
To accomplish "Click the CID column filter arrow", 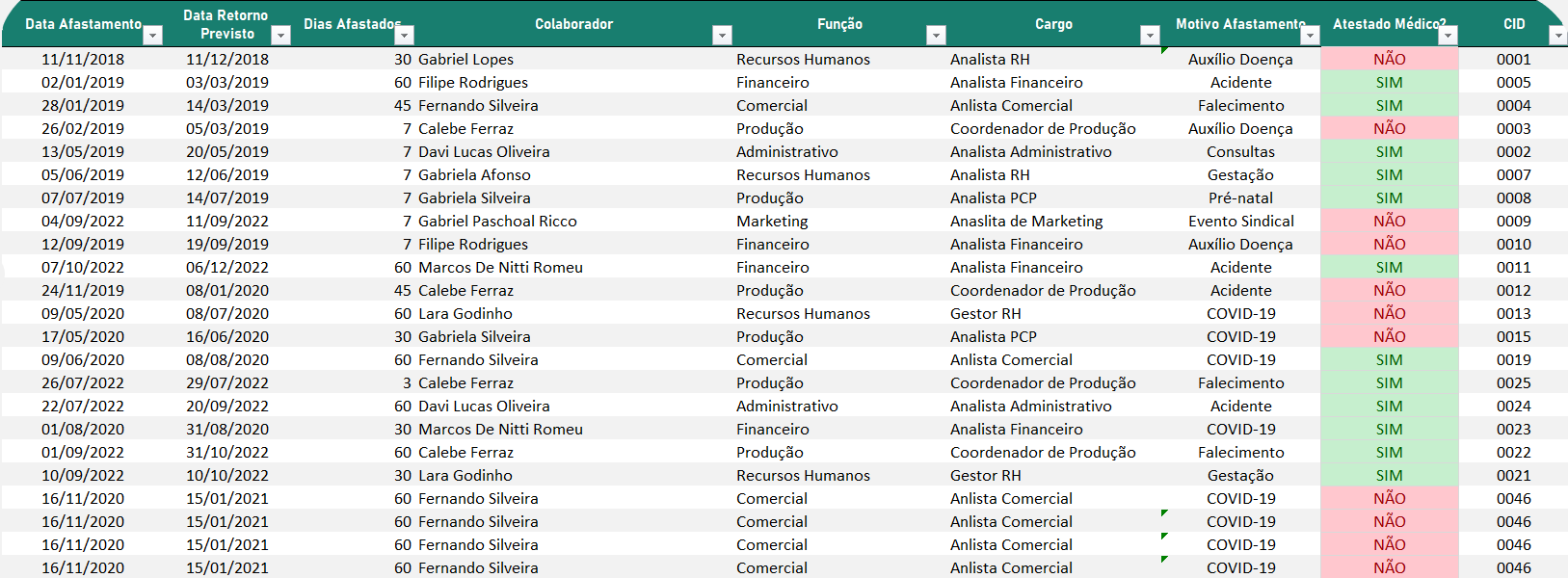I will coord(1557,36).
